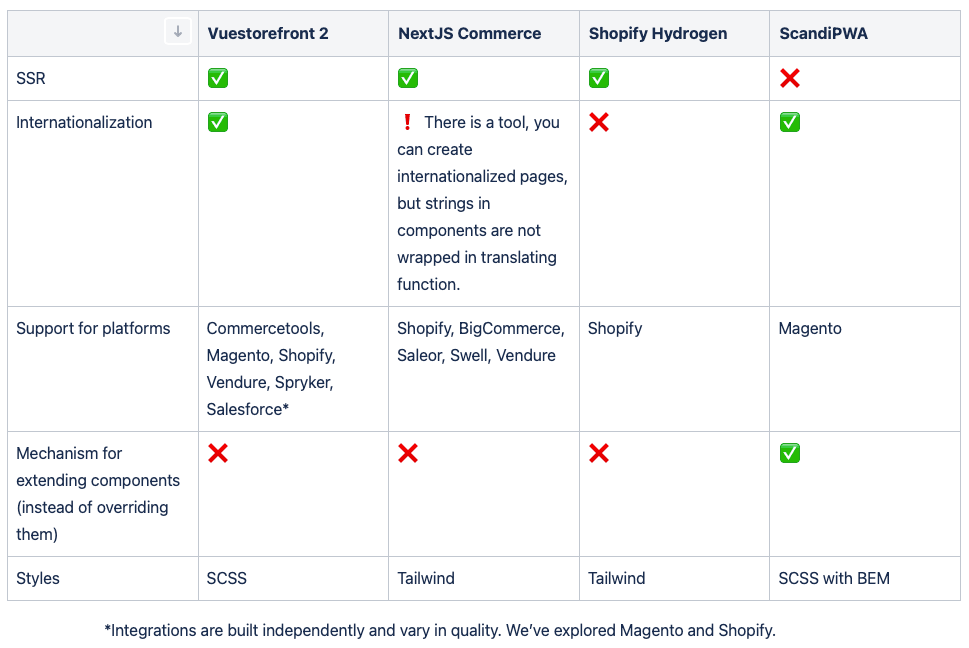The image size is (969, 648).
Task: Select the ScandiPWA column header
Action: [x=824, y=33]
